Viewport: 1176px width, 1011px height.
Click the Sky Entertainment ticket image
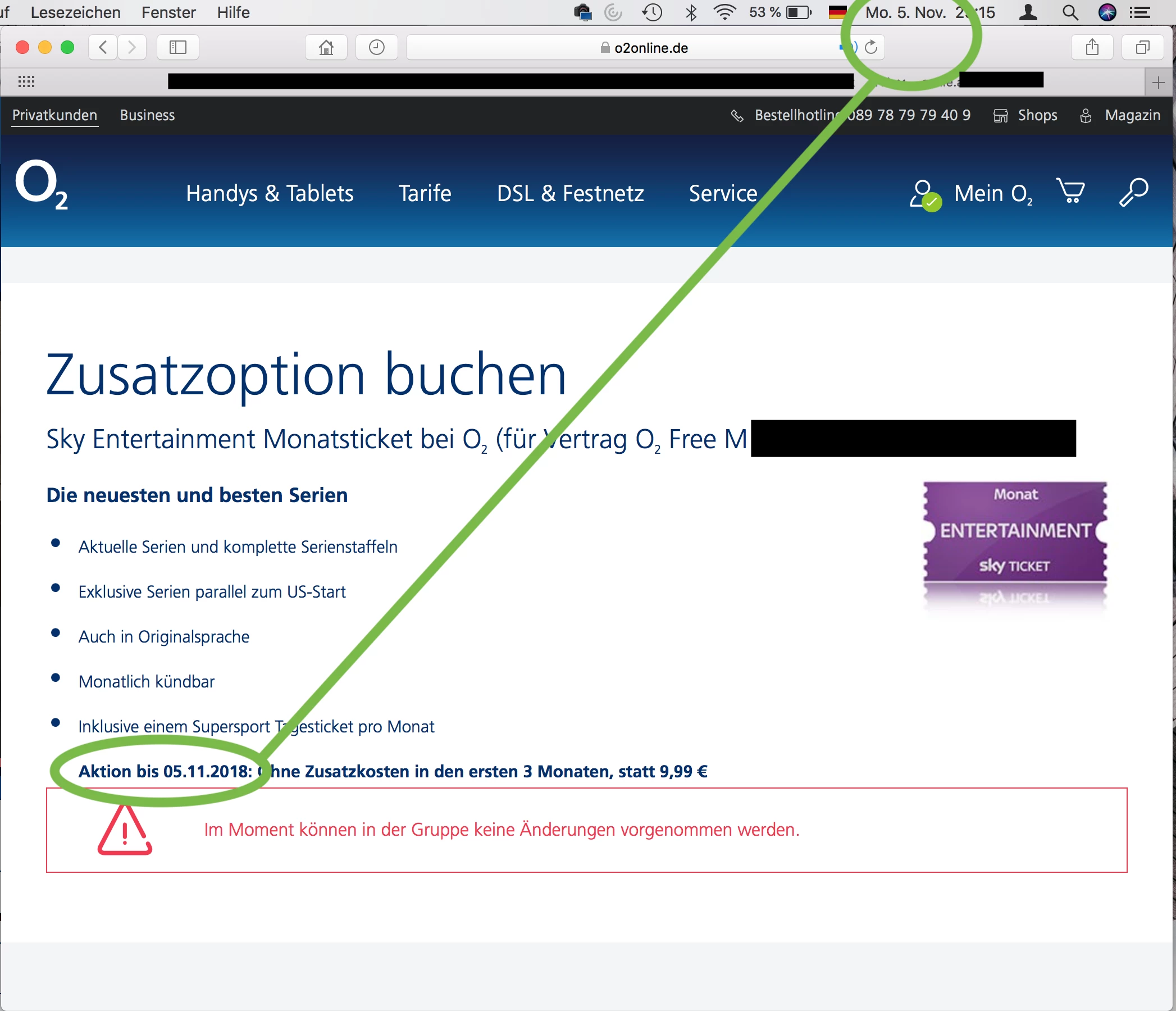(x=1015, y=532)
